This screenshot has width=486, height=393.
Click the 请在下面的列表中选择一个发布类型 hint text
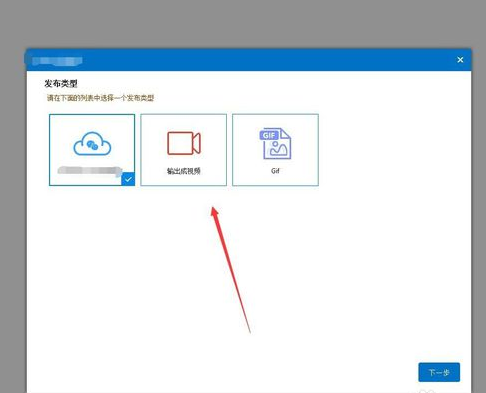[x=100, y=98]
